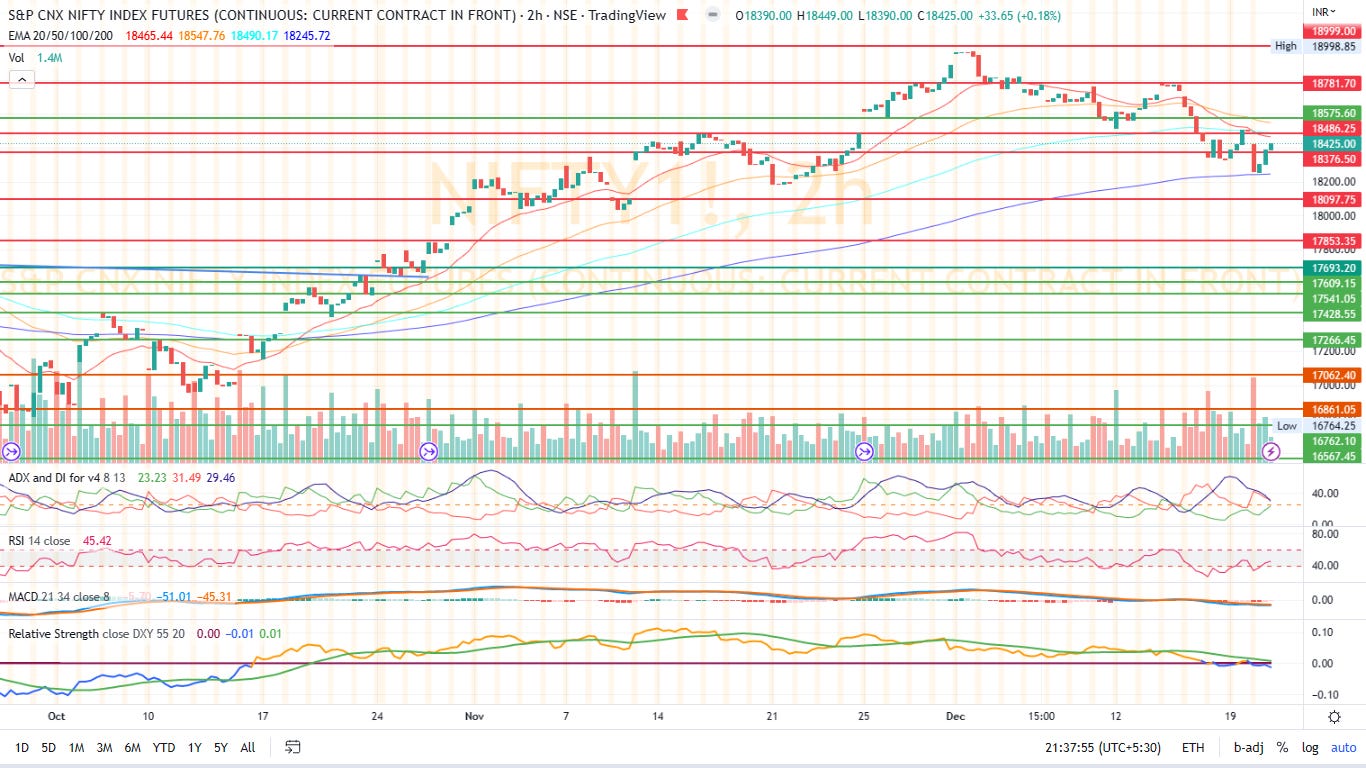Open the Go to date icon

coord(293,747)
